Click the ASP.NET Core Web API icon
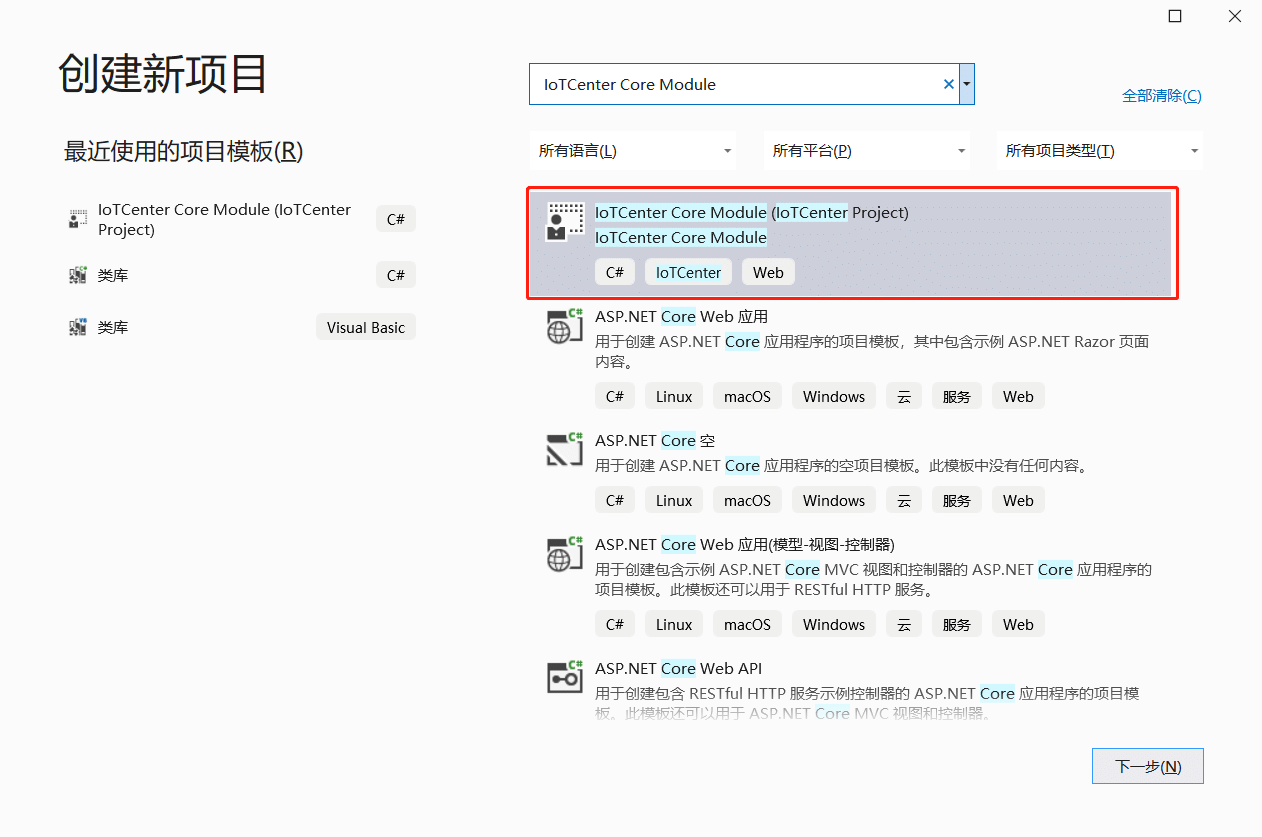1262x837 pixels. pyautogui.click(x=564, y=677)
